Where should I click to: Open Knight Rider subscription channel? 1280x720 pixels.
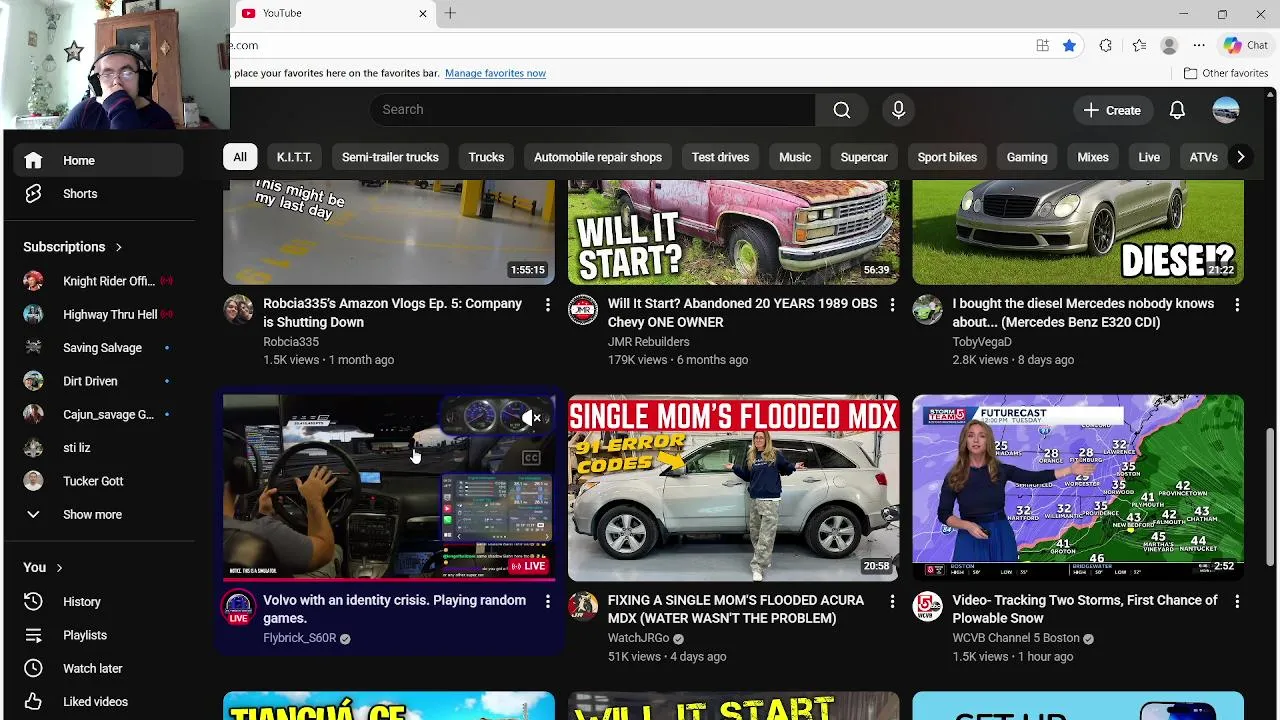pos(98,281)
